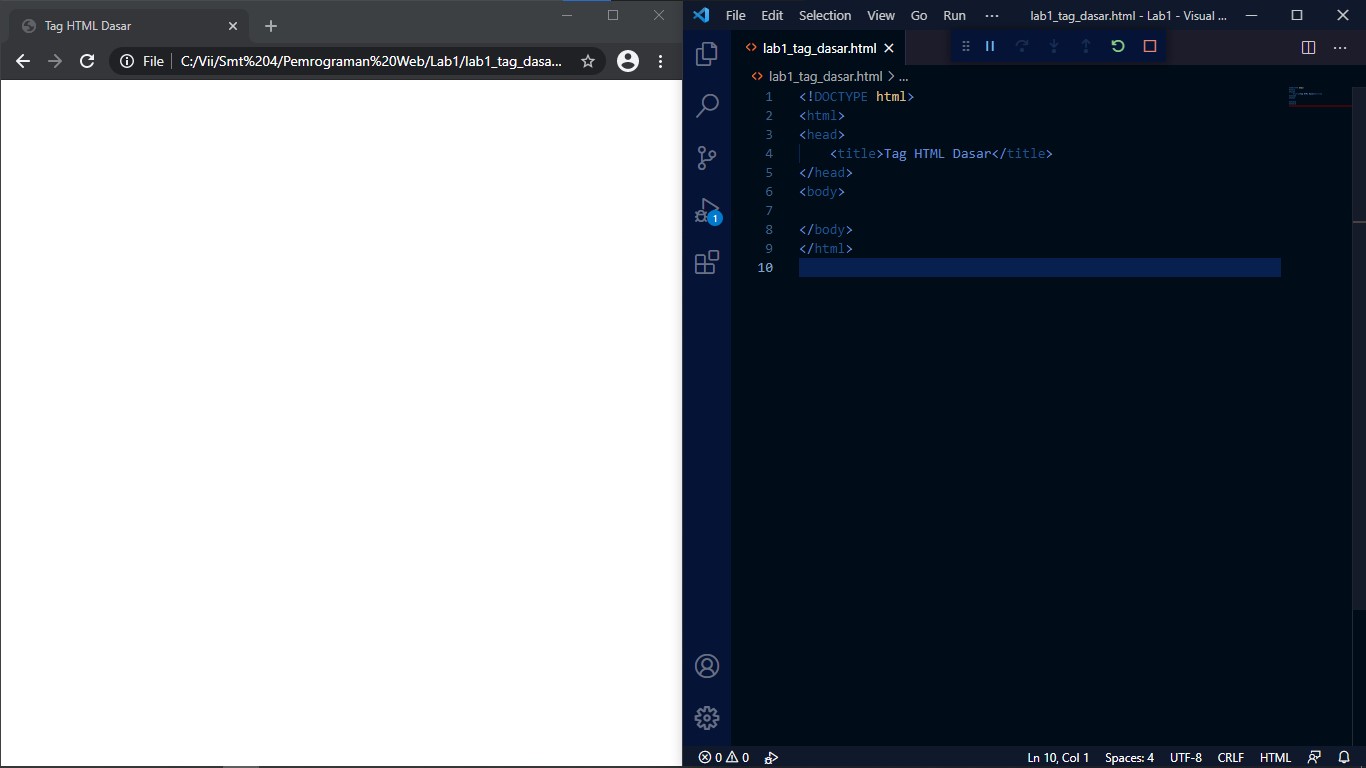Open the Source Control view
Viewport: 1366px width, 768px height.
coord(707,157)
